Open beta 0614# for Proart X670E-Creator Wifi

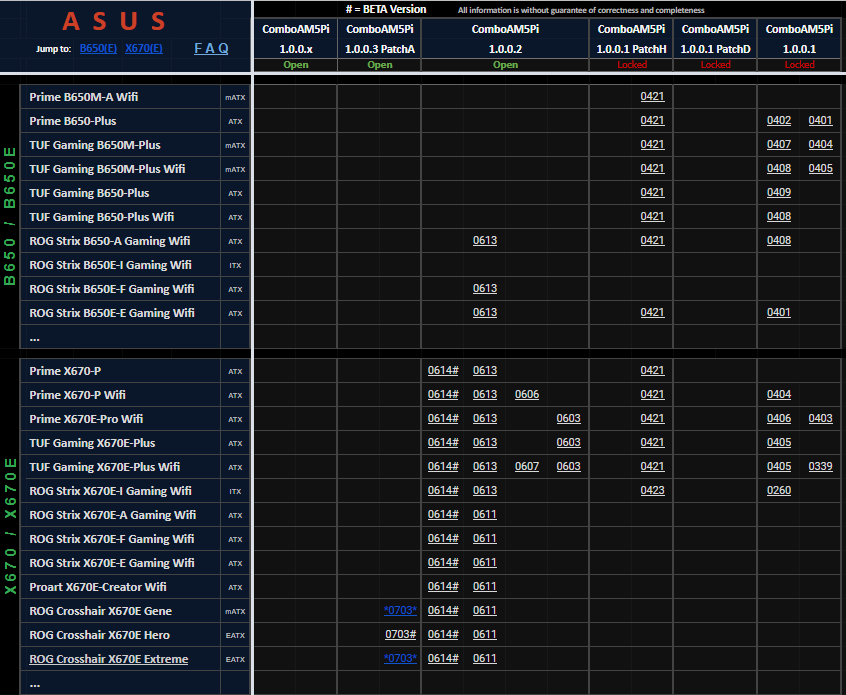coord(443,587)
